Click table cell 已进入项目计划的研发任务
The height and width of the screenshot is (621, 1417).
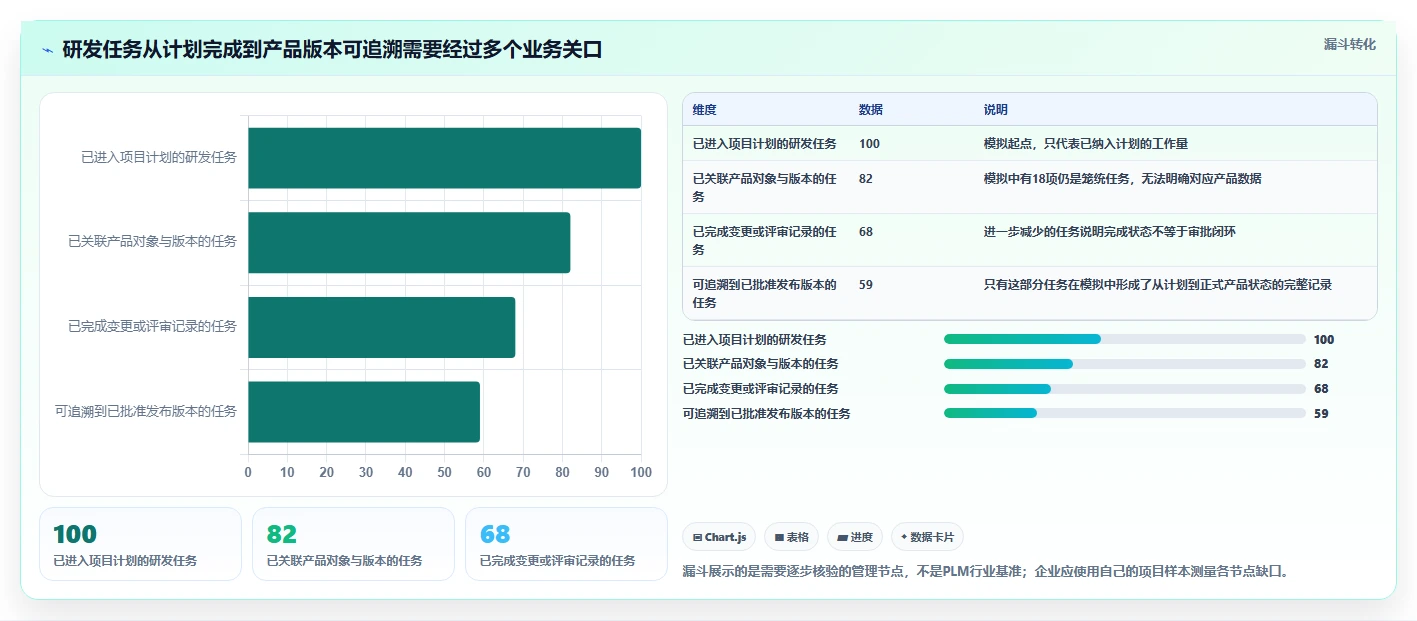tap(765, 144)
